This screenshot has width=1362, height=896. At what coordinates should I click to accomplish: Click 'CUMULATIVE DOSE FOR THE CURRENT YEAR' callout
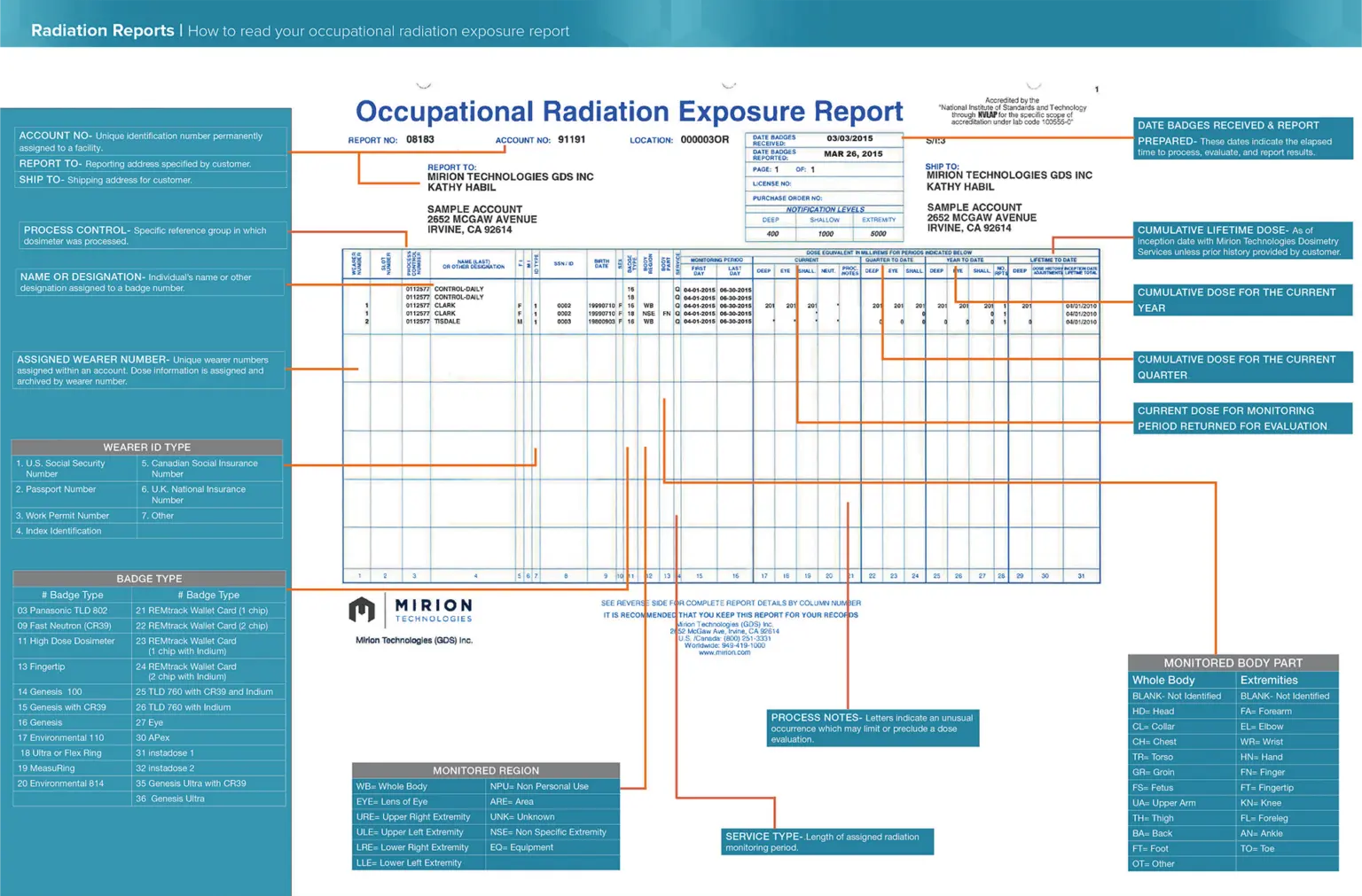(1243, 300)
